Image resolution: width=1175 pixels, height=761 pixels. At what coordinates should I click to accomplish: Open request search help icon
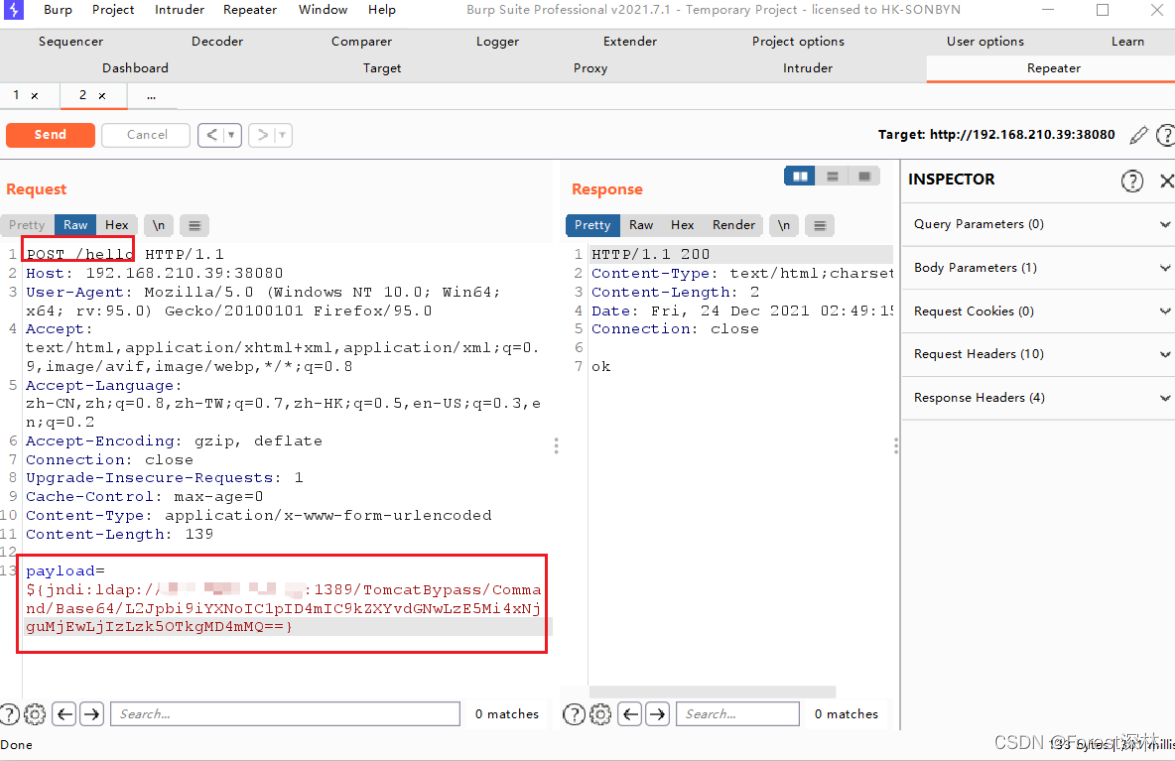point(10,715)
